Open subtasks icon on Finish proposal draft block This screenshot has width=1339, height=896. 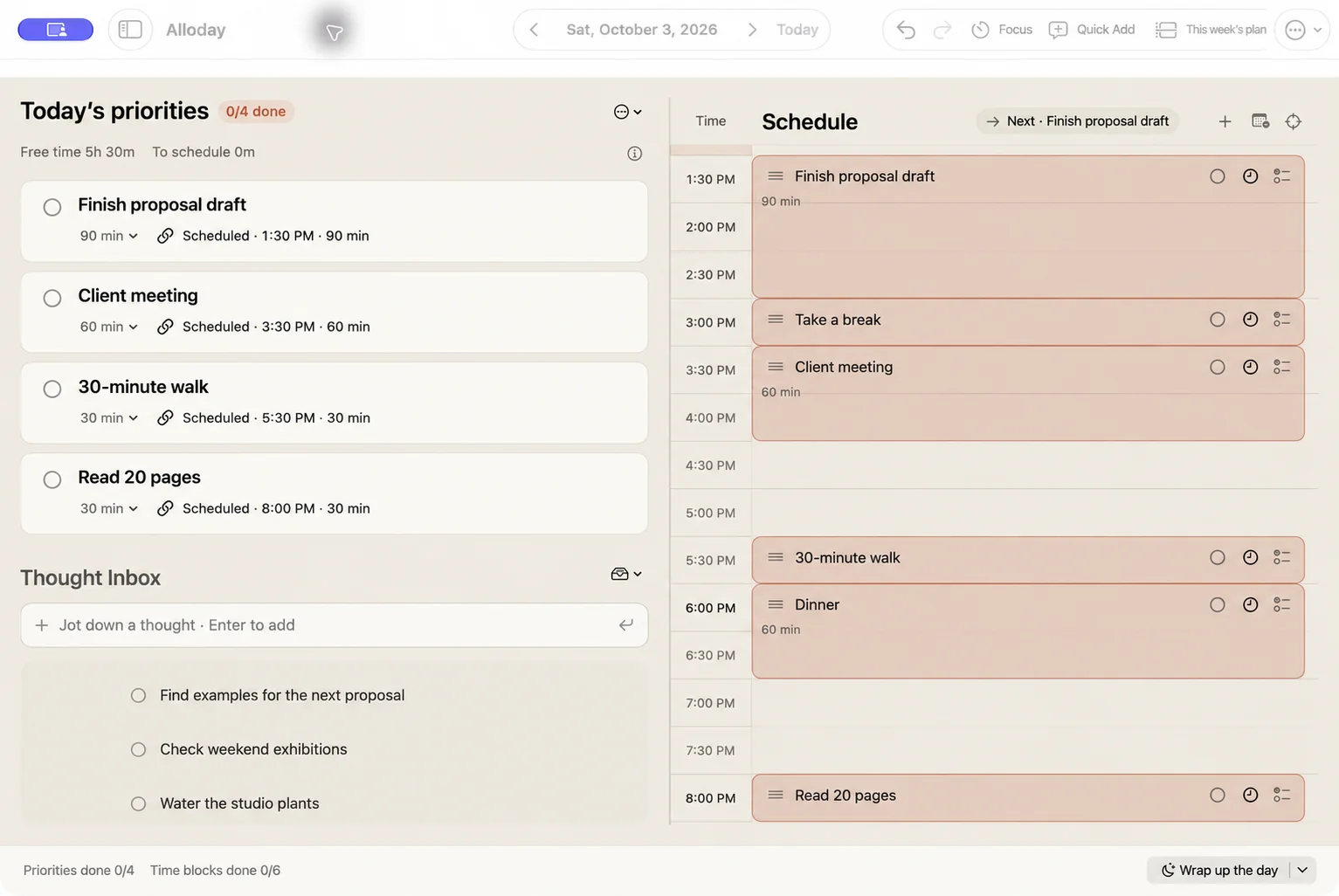click(1281, 176)
